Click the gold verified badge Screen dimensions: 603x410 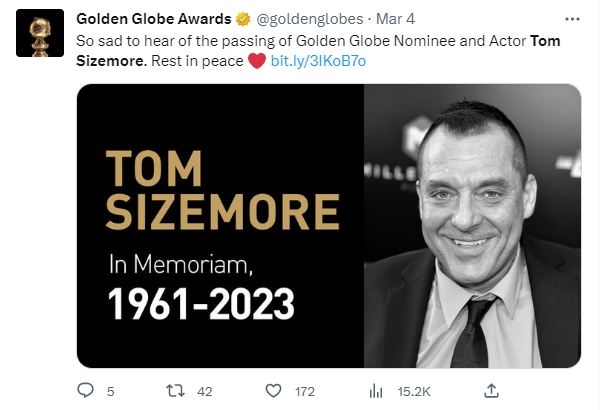[x=242, y=19]
